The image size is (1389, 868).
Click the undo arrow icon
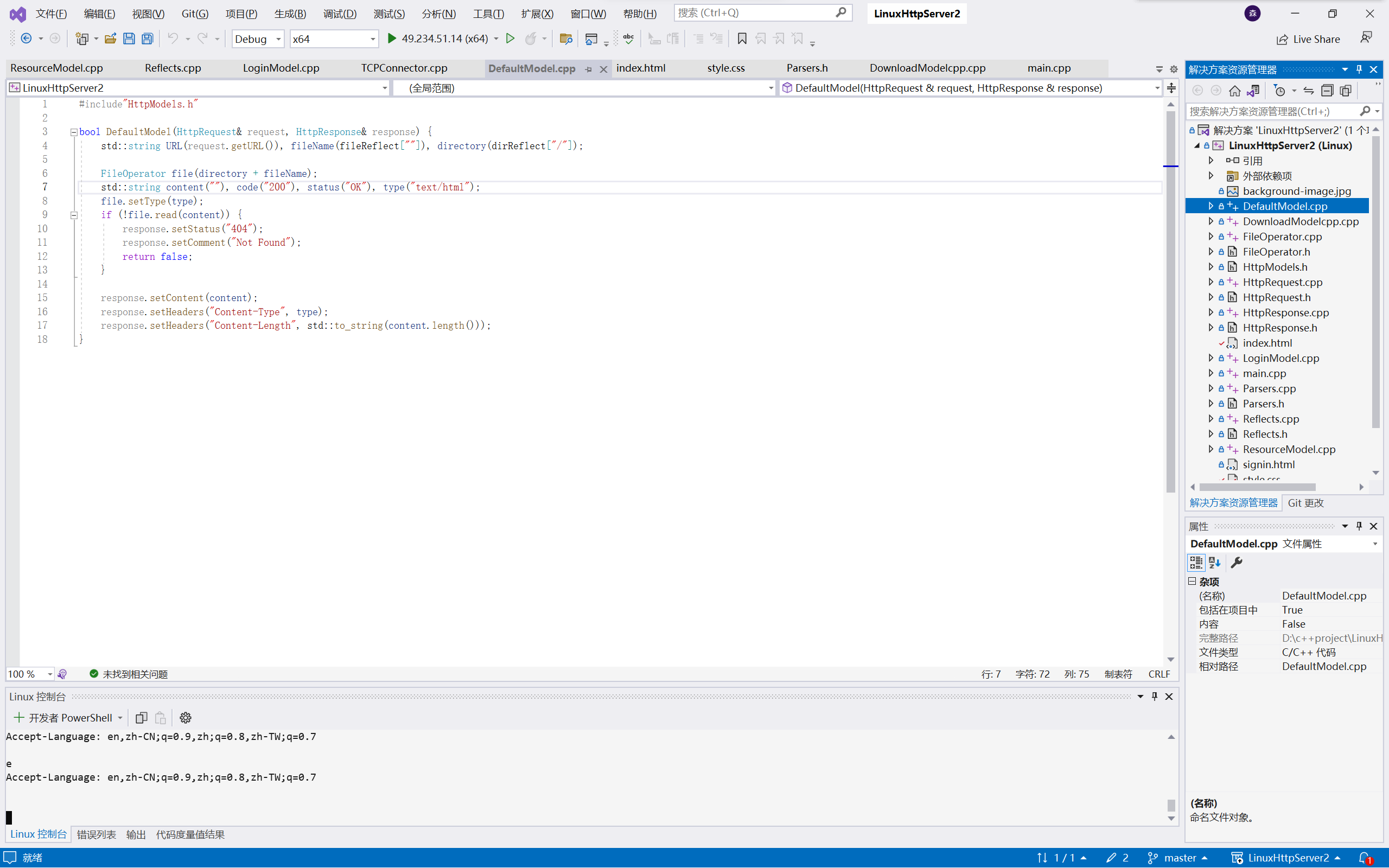click(173, 39)
